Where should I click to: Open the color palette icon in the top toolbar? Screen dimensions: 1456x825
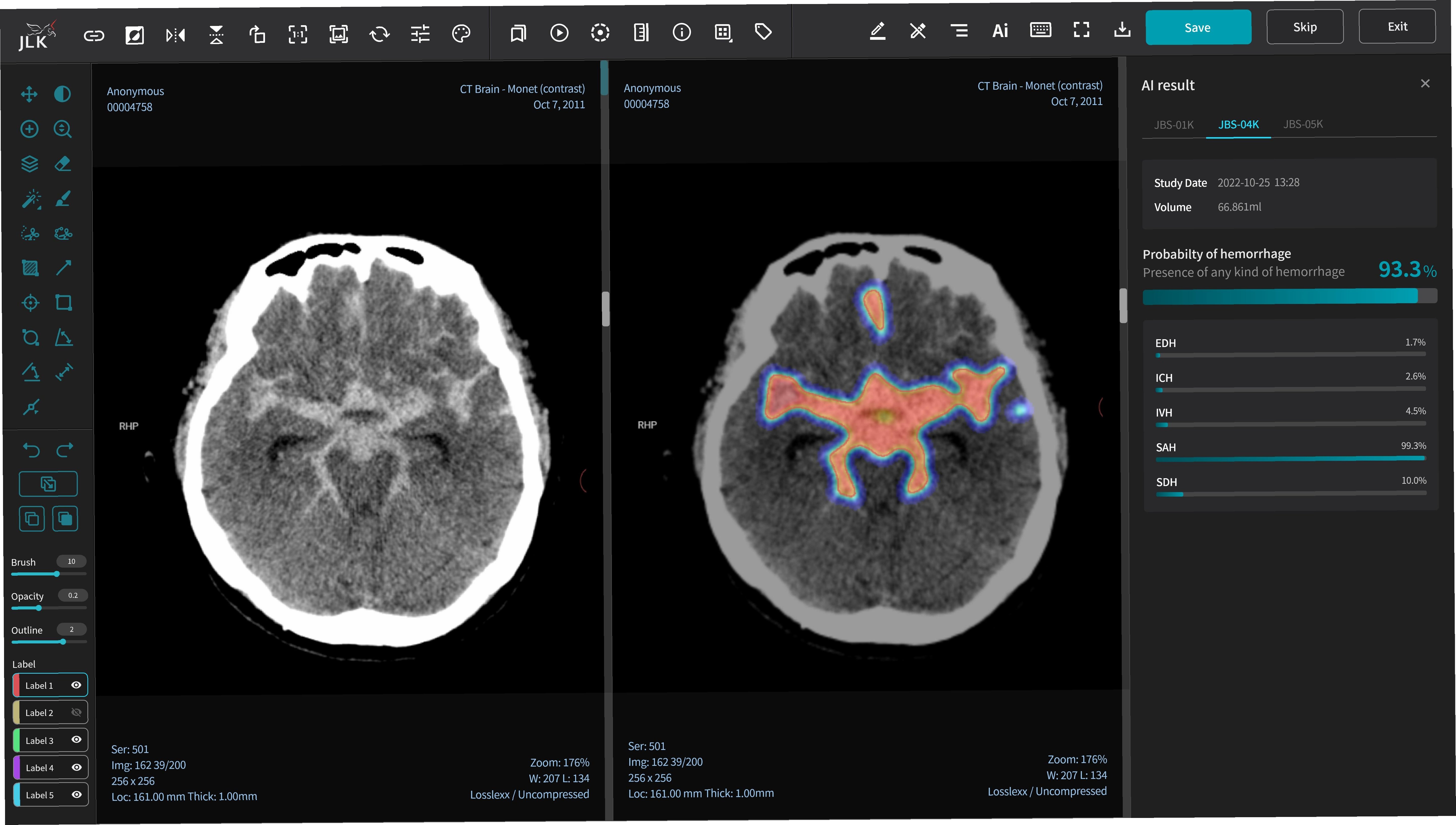click(461, 33)
